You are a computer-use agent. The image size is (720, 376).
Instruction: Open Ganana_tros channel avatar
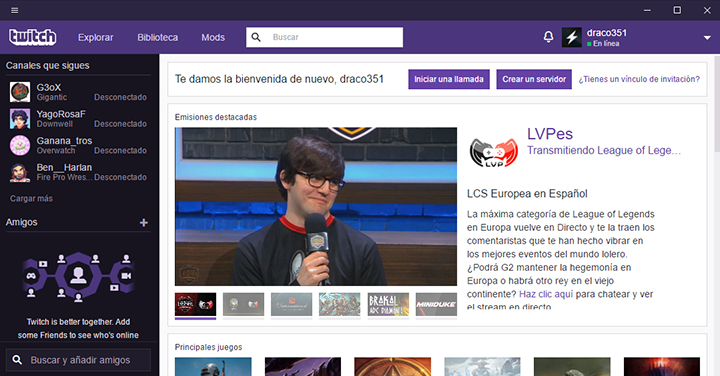click(x=20, y=145)
